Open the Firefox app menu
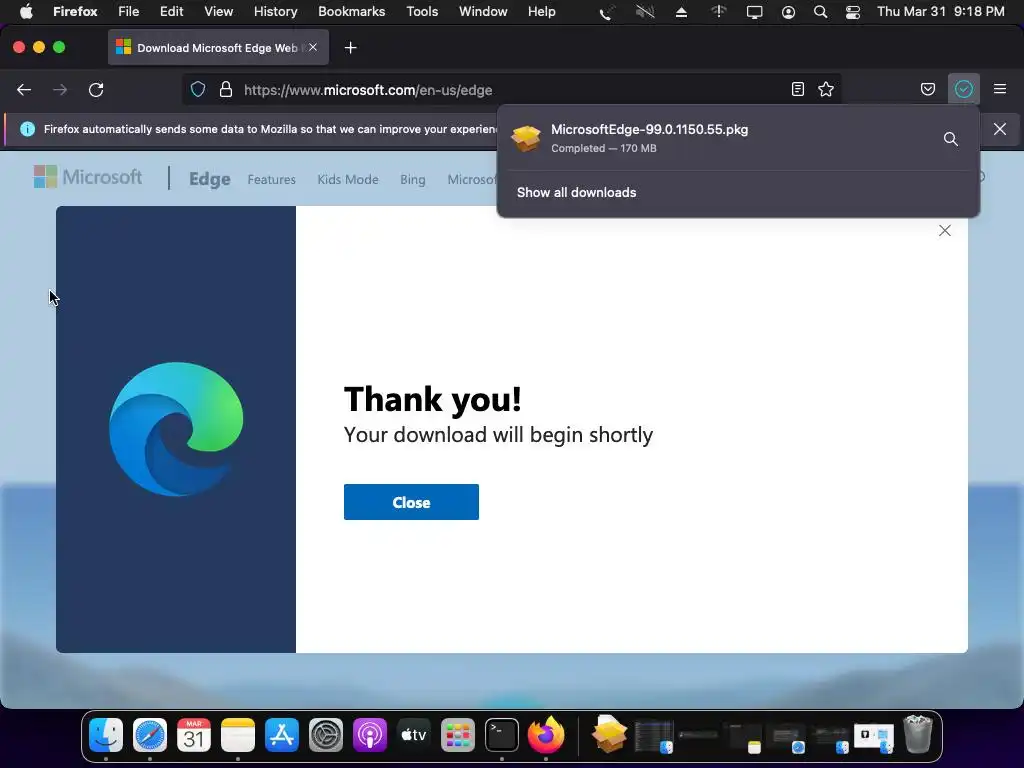Image resolution: width=1024 pixels, height=768 pixels. pyautogui.click(x=75, y=12)
